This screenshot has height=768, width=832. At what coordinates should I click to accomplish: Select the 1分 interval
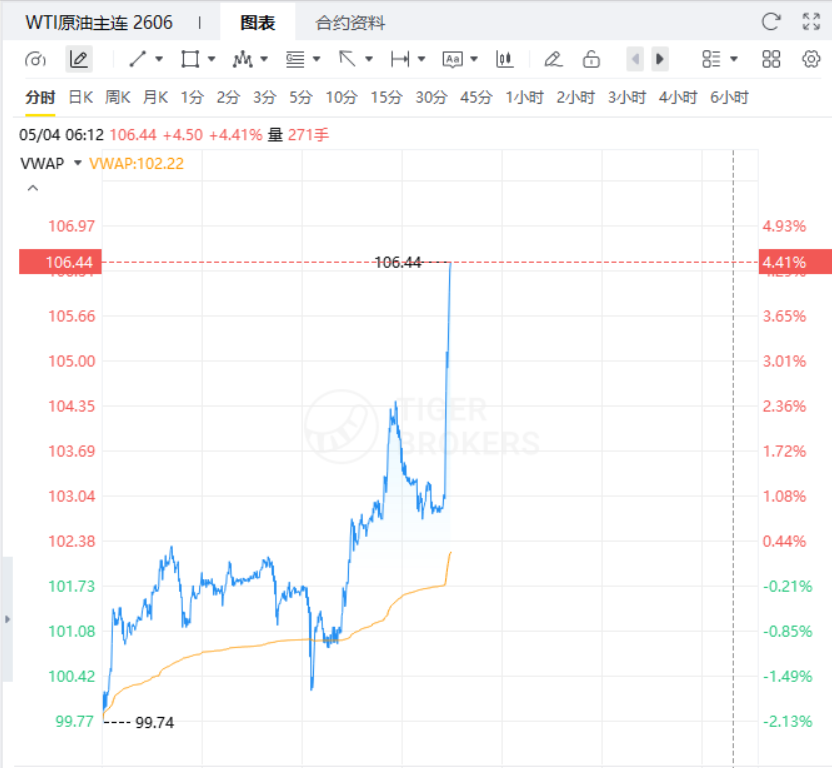point(192,98)
